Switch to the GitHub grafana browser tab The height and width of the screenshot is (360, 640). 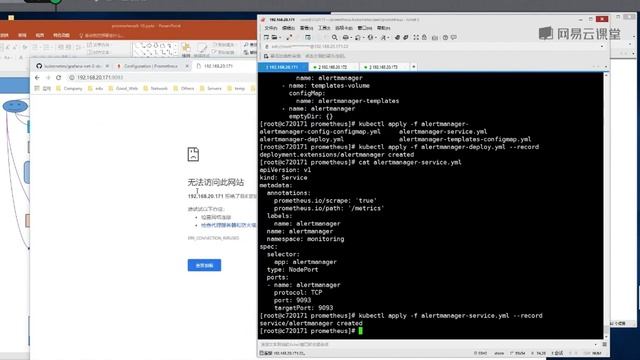tap(73, 66)
